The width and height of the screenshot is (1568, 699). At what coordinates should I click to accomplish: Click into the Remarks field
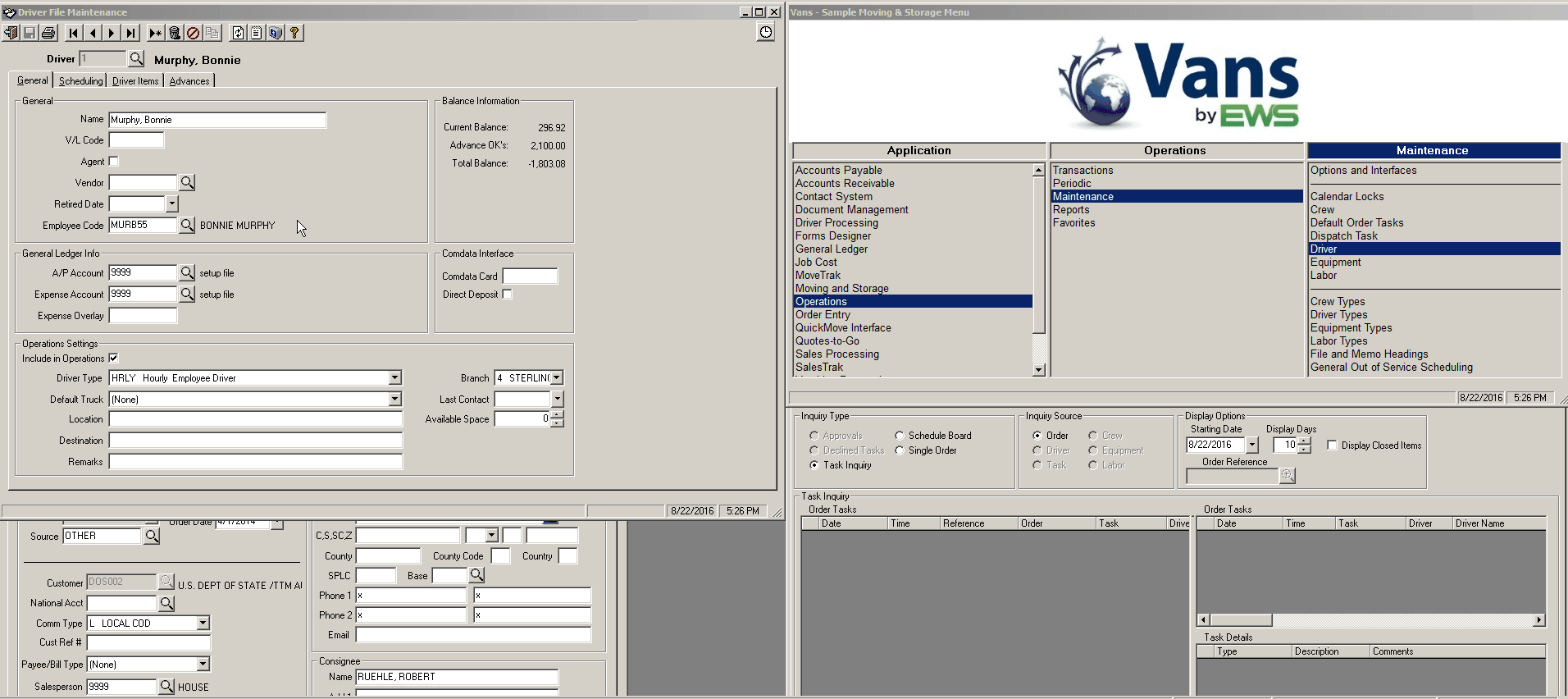click(x=256, y=461)
